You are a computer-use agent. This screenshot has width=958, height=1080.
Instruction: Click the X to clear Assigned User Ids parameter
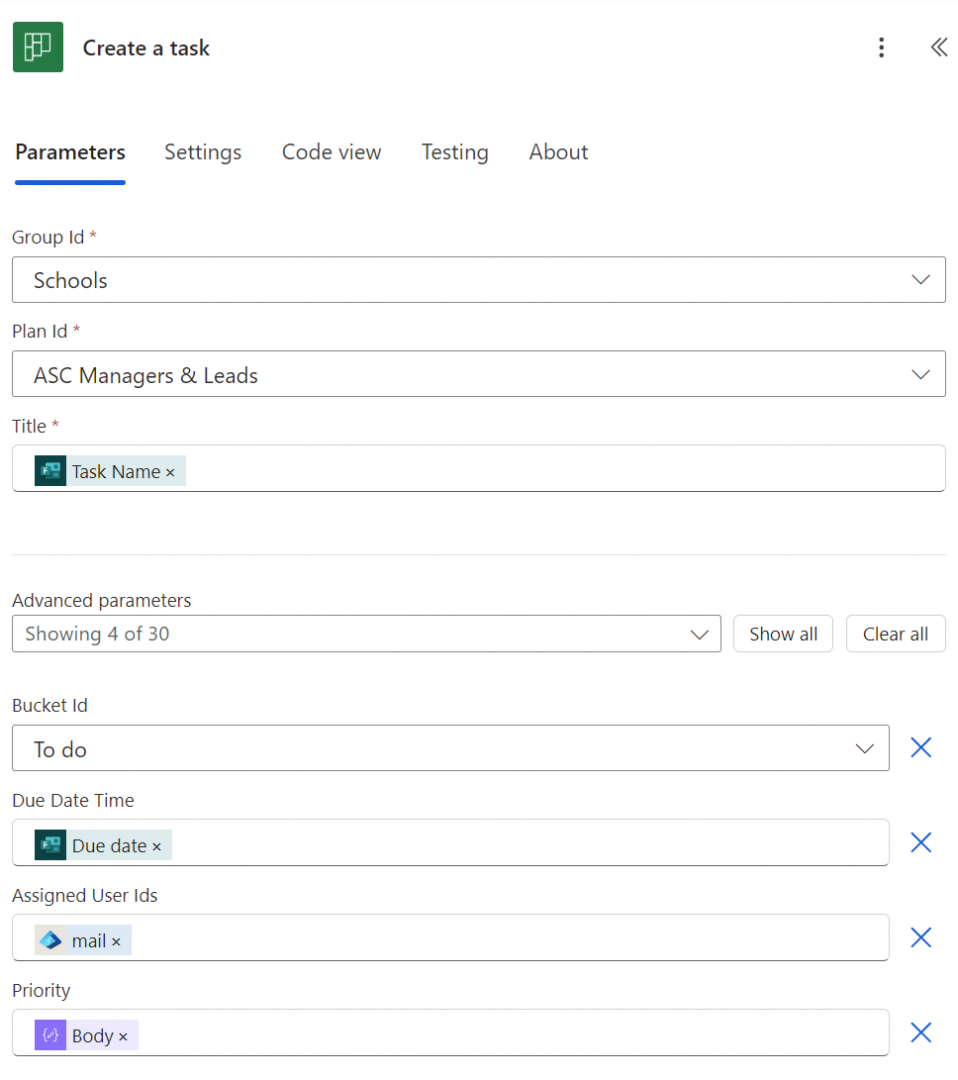(x=920, y=937)
